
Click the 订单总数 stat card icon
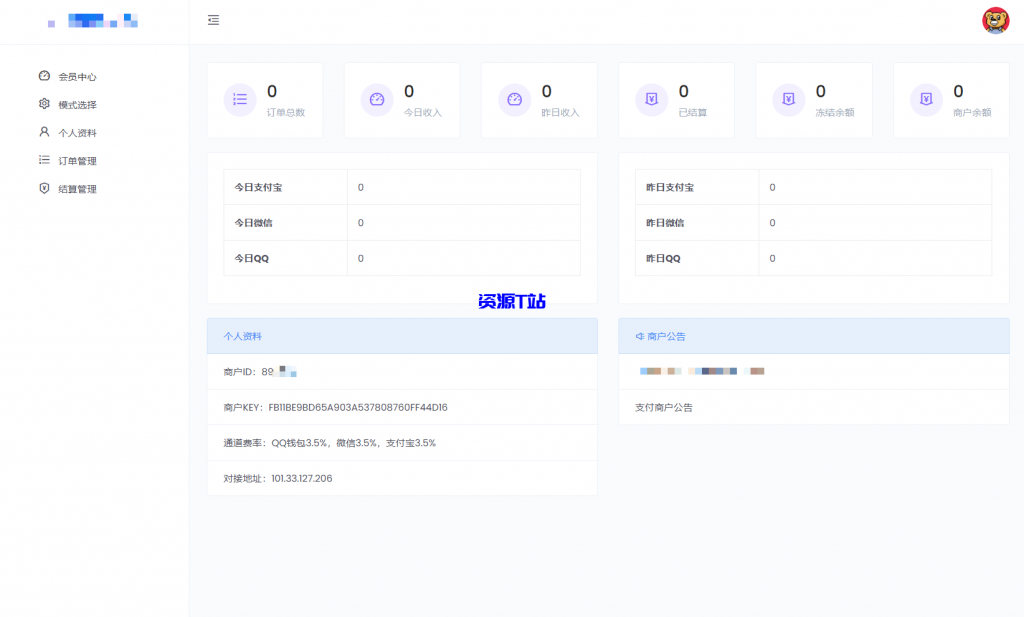tap(239, 99)
